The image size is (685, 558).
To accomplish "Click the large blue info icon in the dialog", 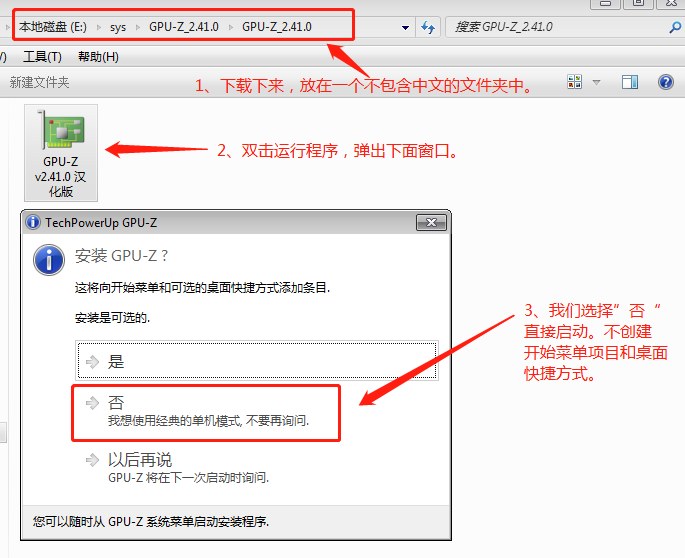I will tap(49, 260).
